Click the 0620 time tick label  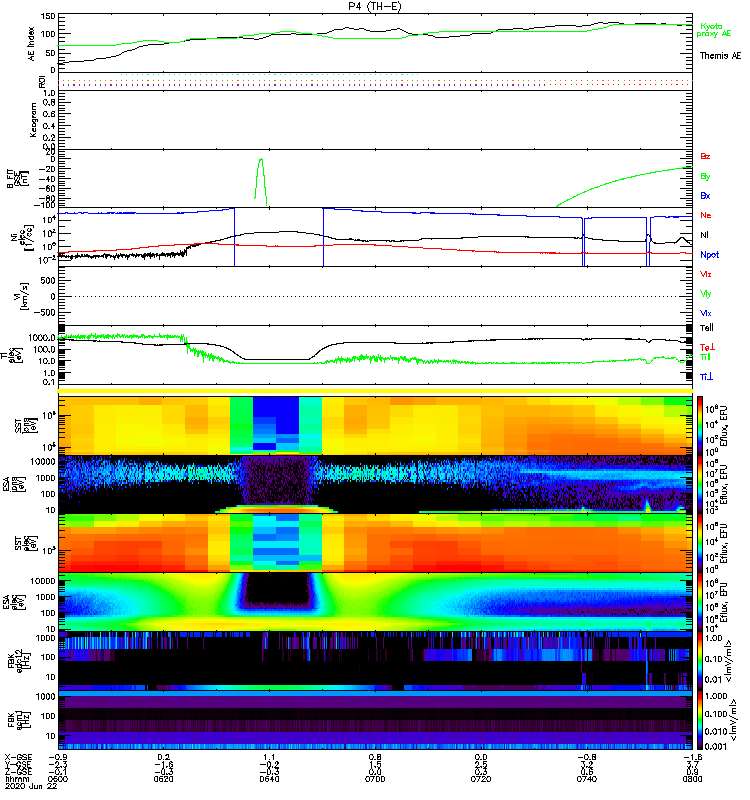(x=163, y=779)
